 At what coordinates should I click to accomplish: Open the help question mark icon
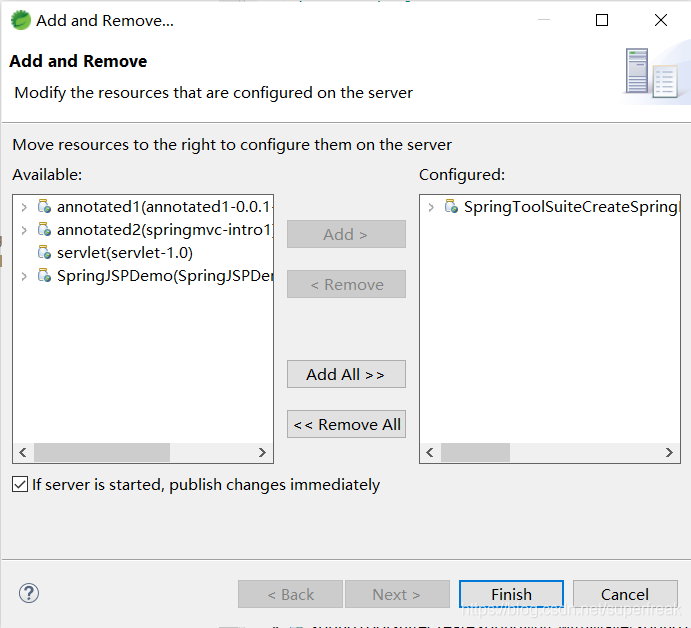[x=29, y=593]
